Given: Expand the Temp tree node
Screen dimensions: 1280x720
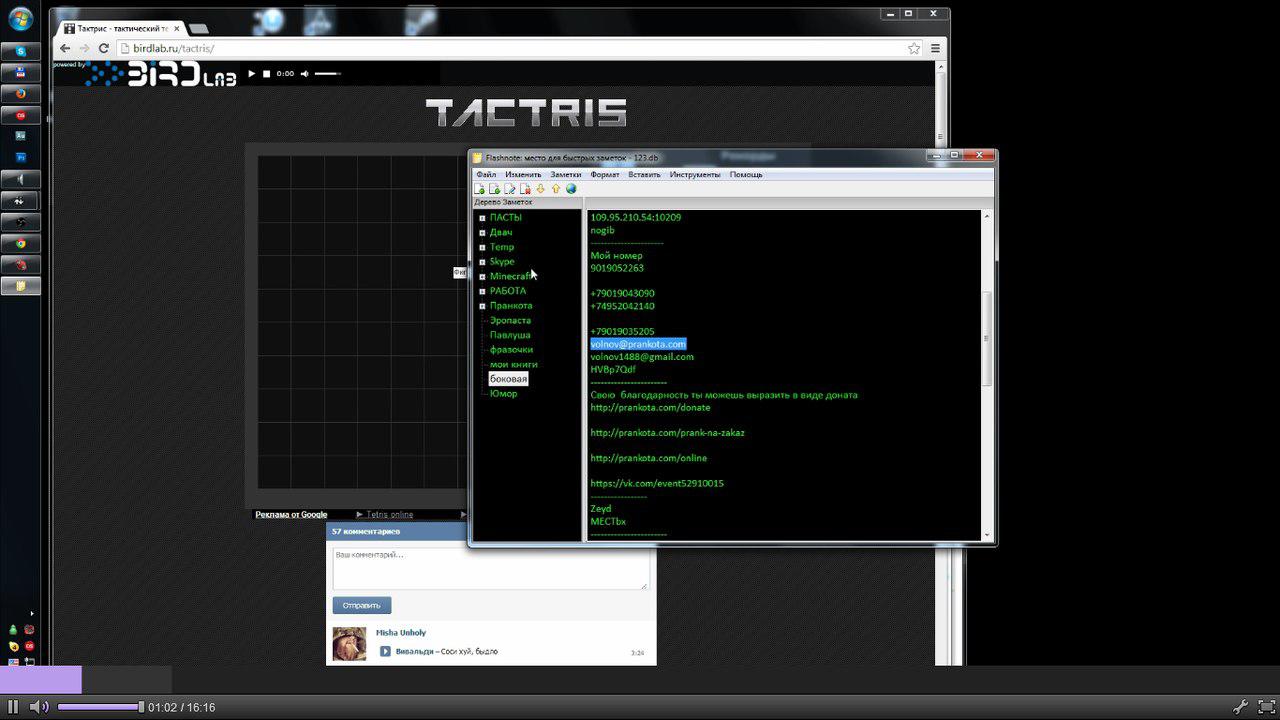Looking at the screenshot, I should 482,247.
